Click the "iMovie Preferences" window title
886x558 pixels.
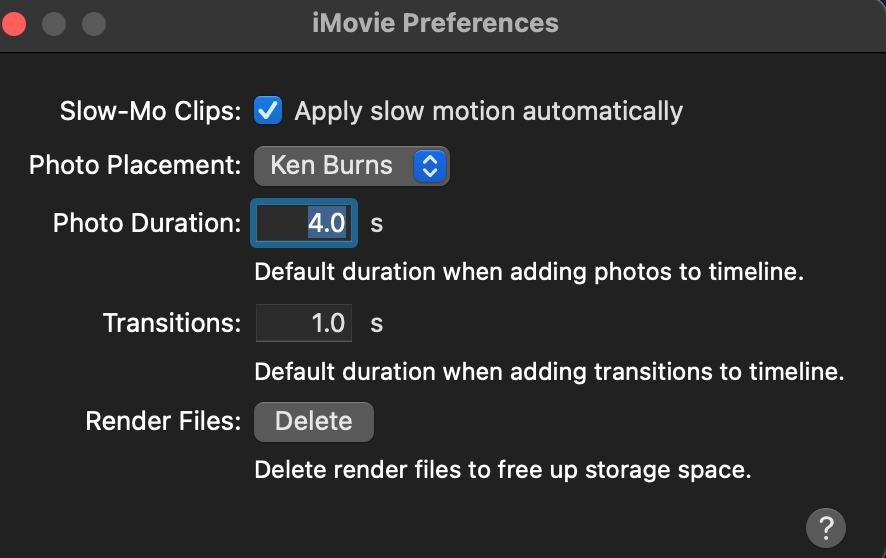[435, 23]
